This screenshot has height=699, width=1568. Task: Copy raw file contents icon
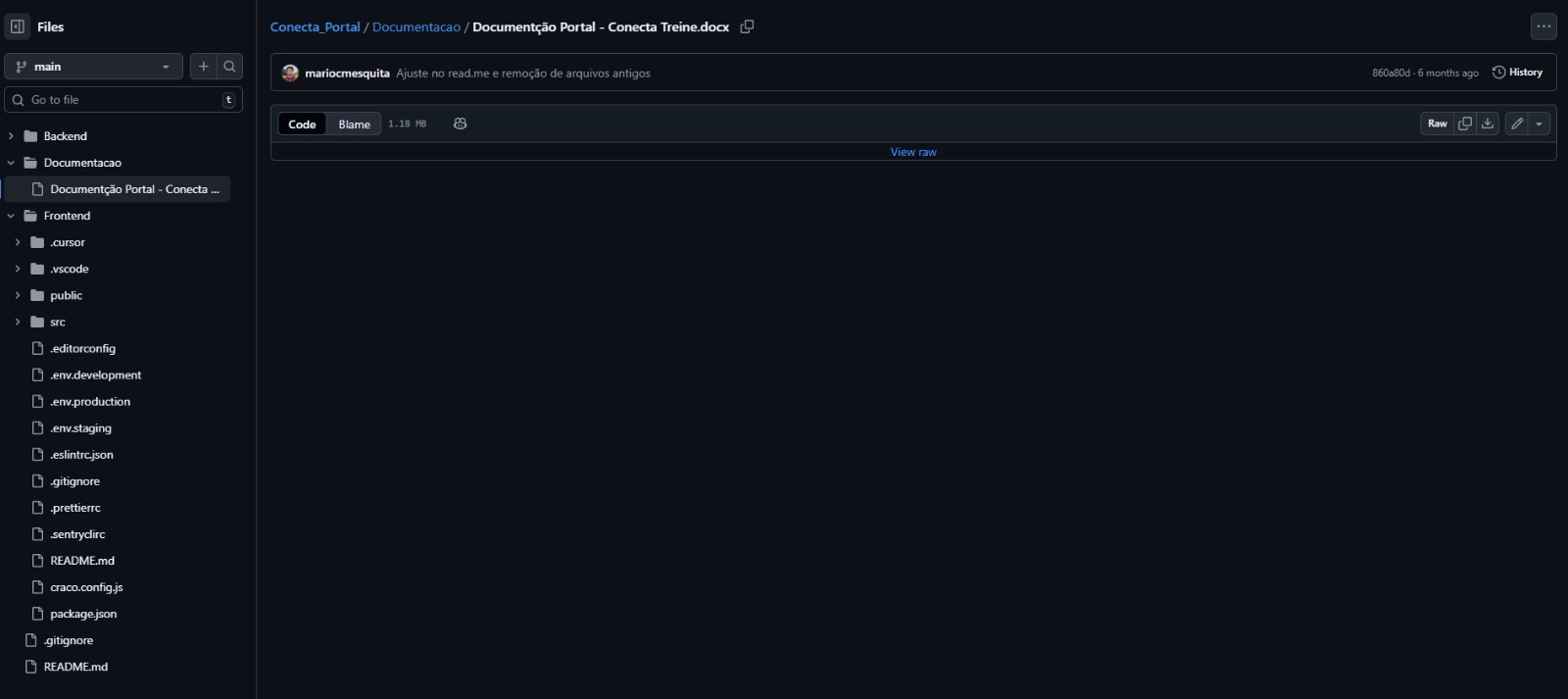[x=1465, y=124]
